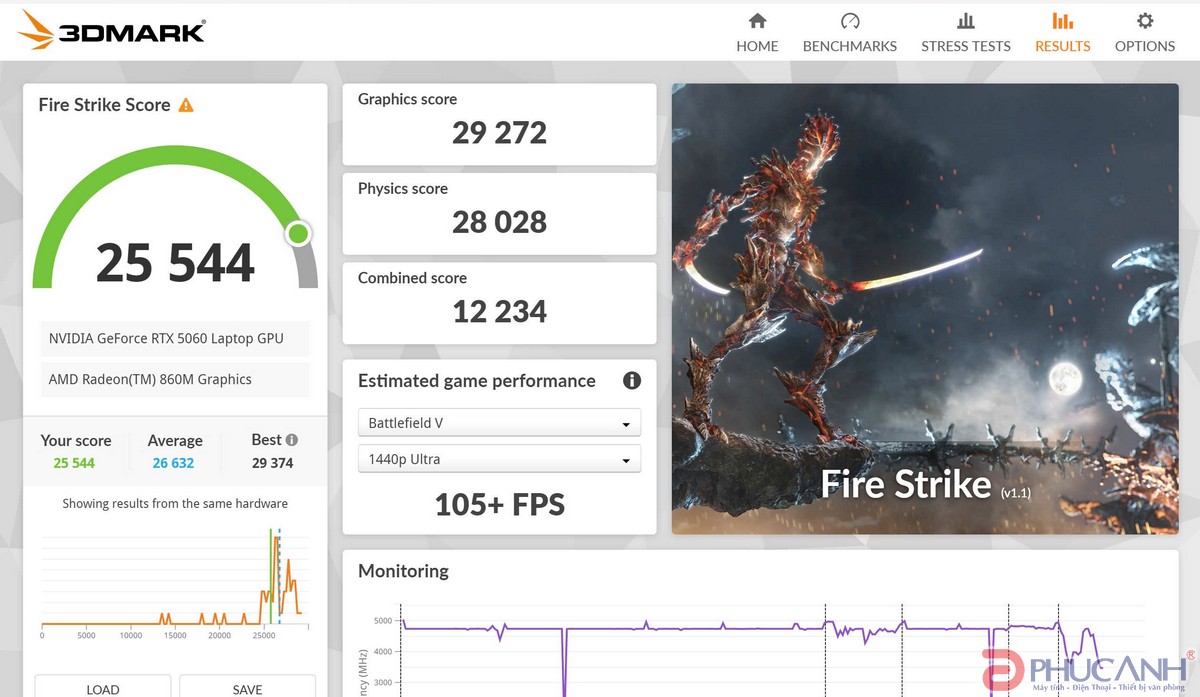Select AMD Radeon 860M Graphics entry
The width and height of the screenshot is (1200, 697).
pyautogui.click(x=174, y=379)
